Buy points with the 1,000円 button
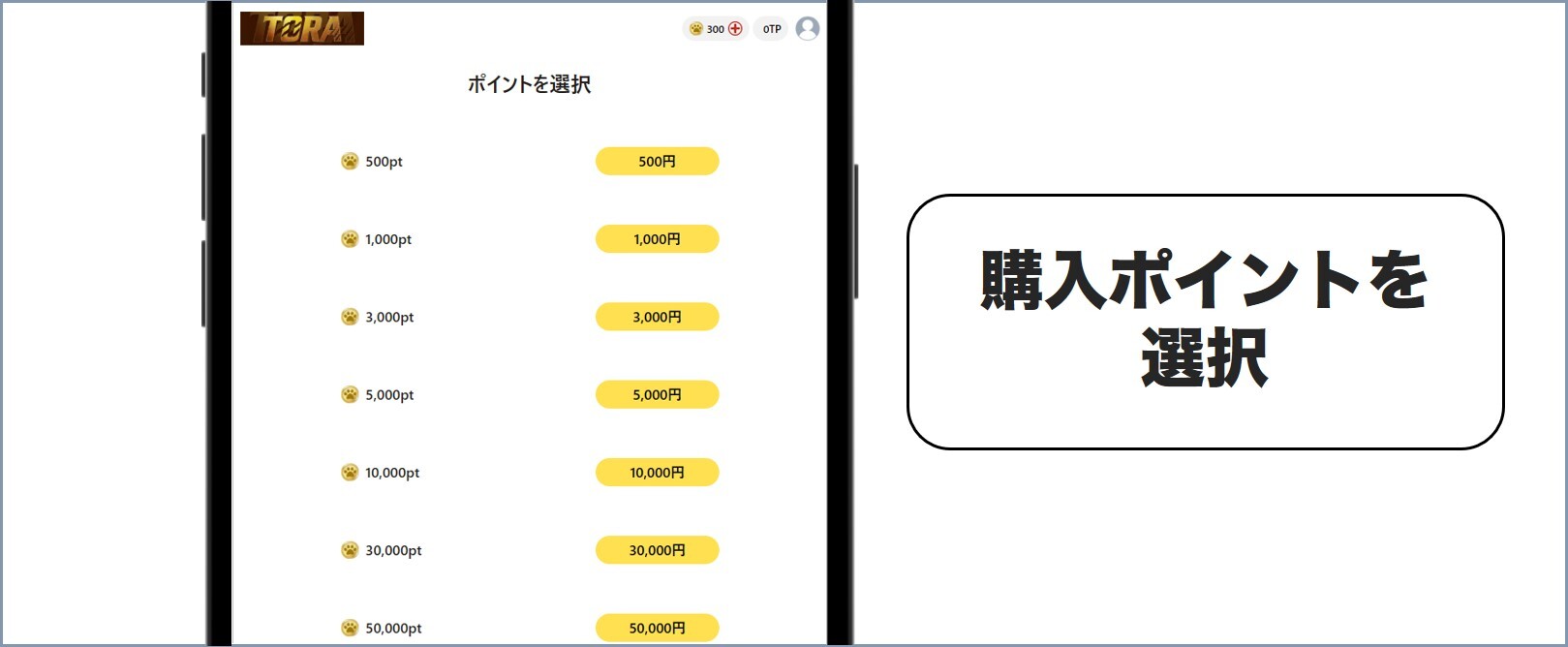The height and width of the screenshot is (647, 1568). [x=657, y=239]
